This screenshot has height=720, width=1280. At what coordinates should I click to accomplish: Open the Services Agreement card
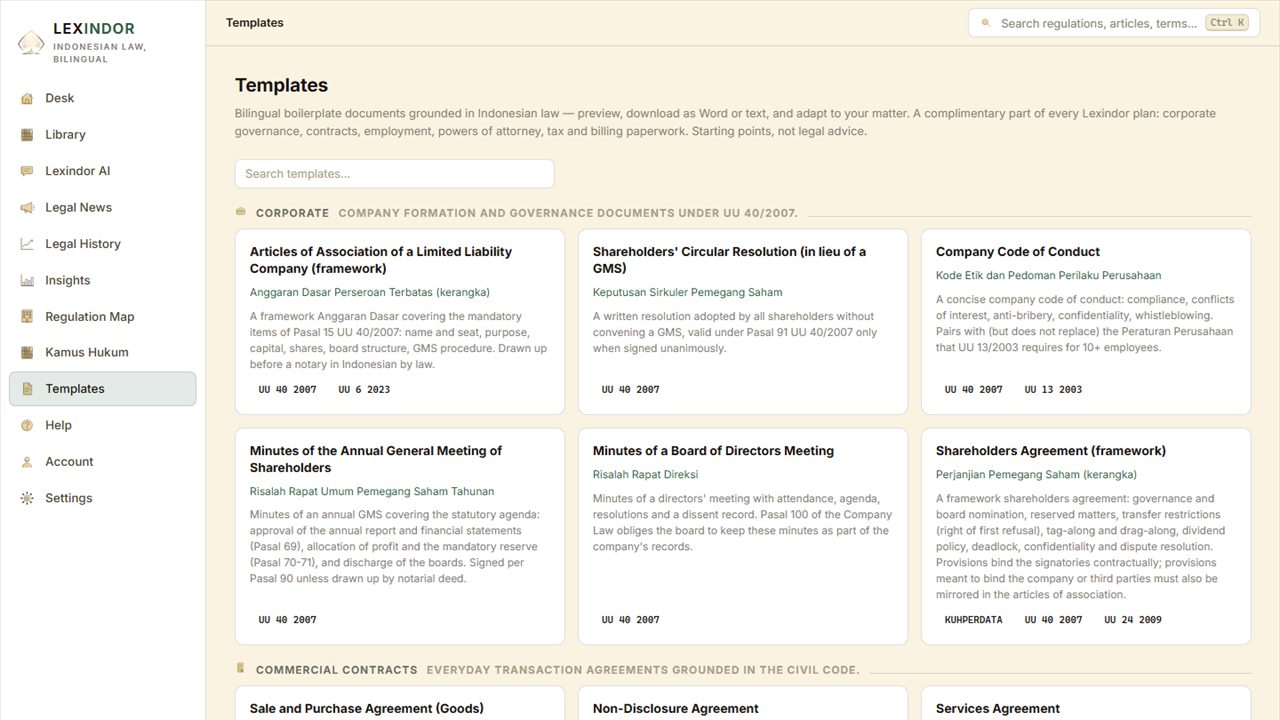(x=1086, y=703)
